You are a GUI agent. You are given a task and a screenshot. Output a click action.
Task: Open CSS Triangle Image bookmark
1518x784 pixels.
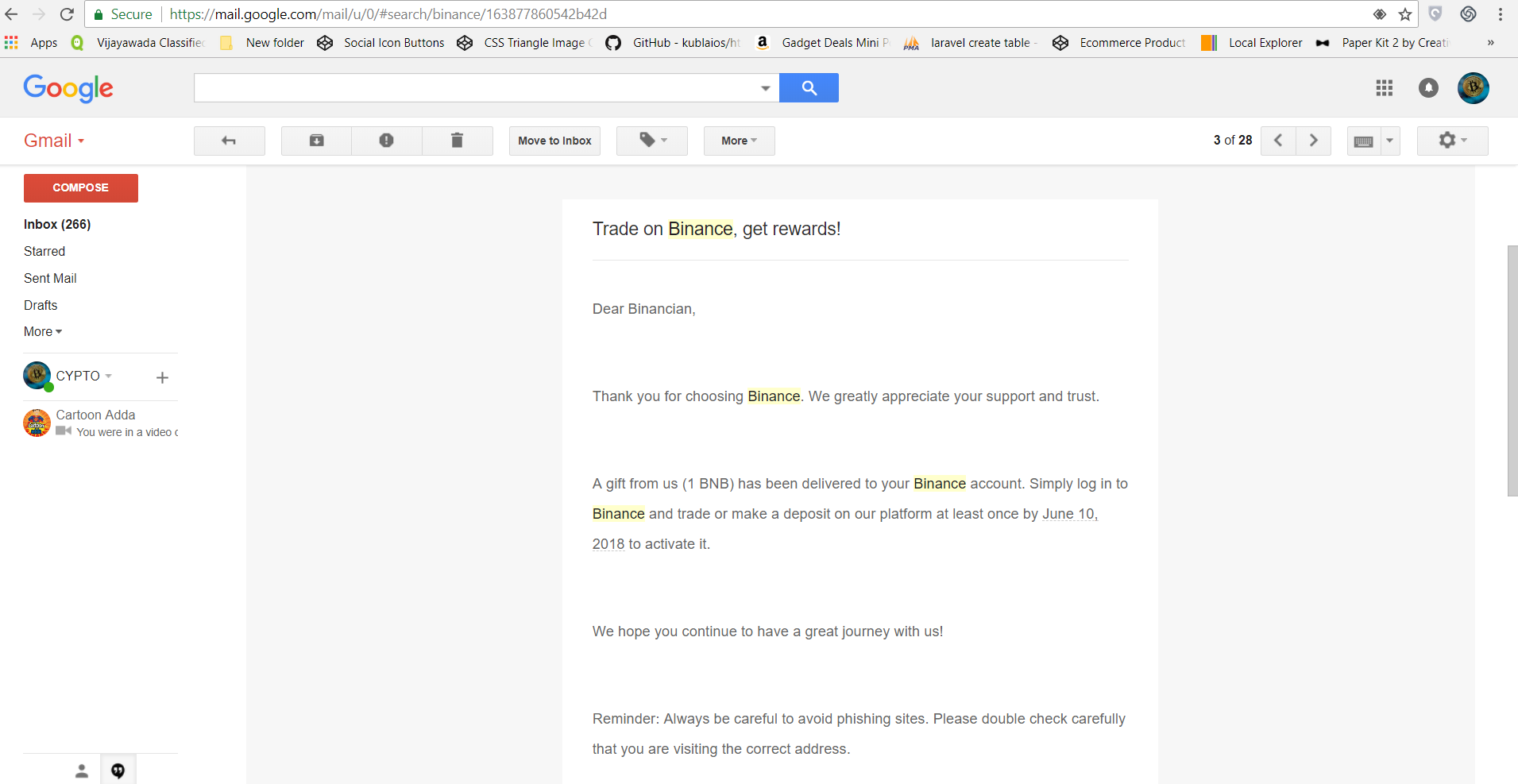[x=525, y=43]
